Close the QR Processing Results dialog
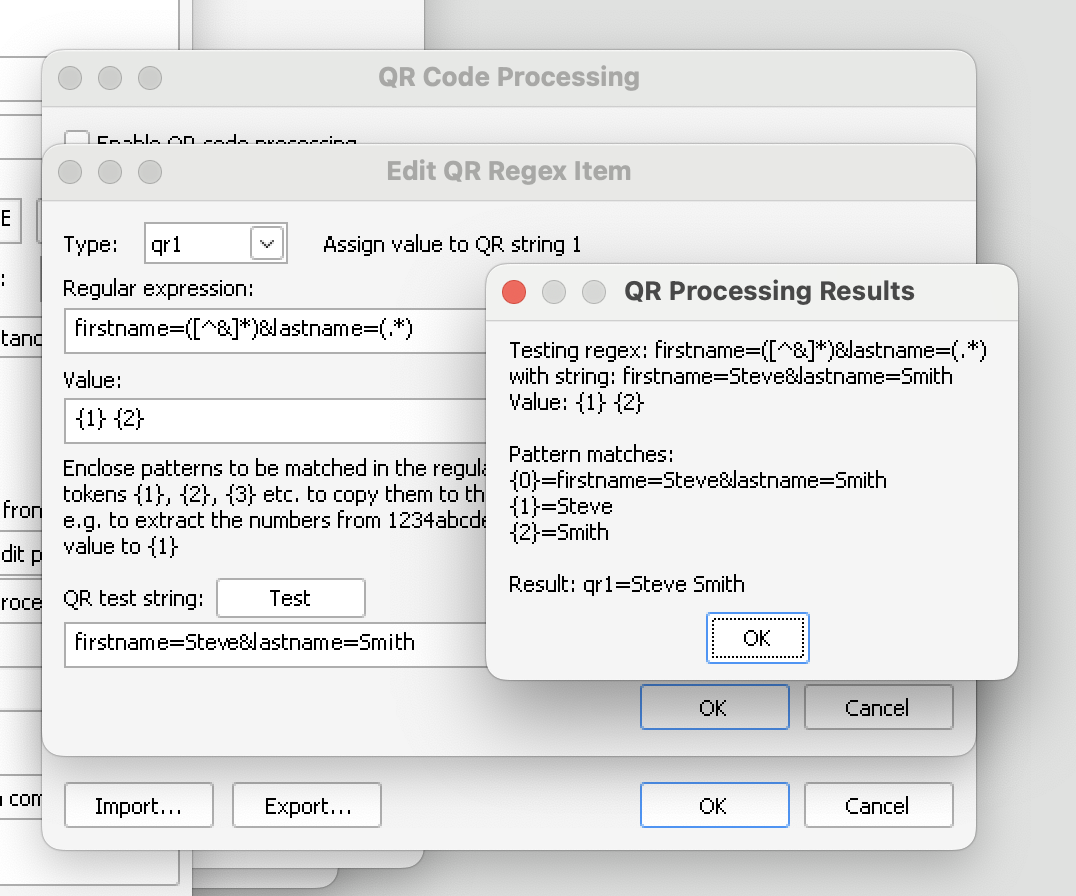Screen dimensions: 1076x896 pos(514,292)
